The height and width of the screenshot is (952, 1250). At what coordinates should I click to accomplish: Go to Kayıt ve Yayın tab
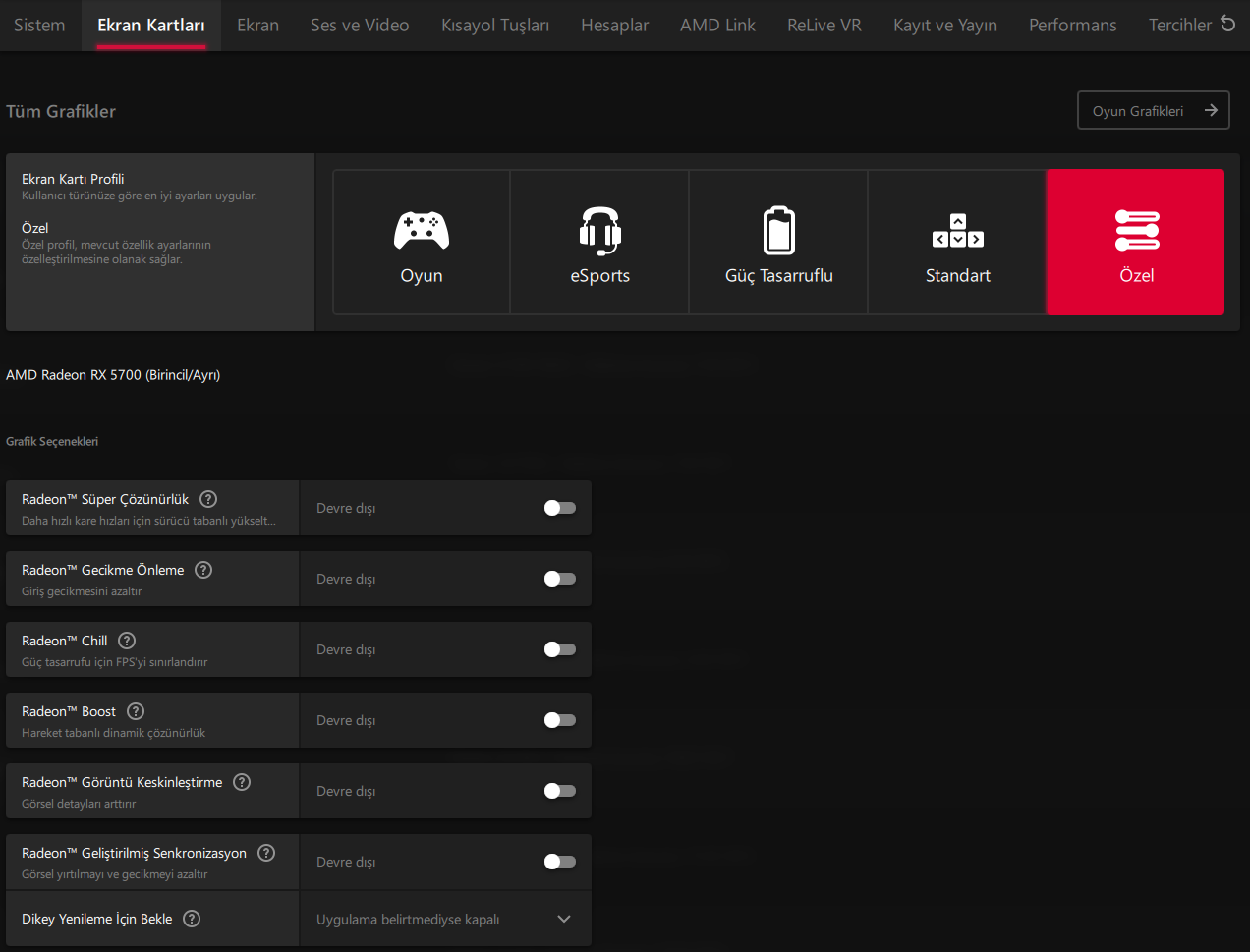(945, 25)
